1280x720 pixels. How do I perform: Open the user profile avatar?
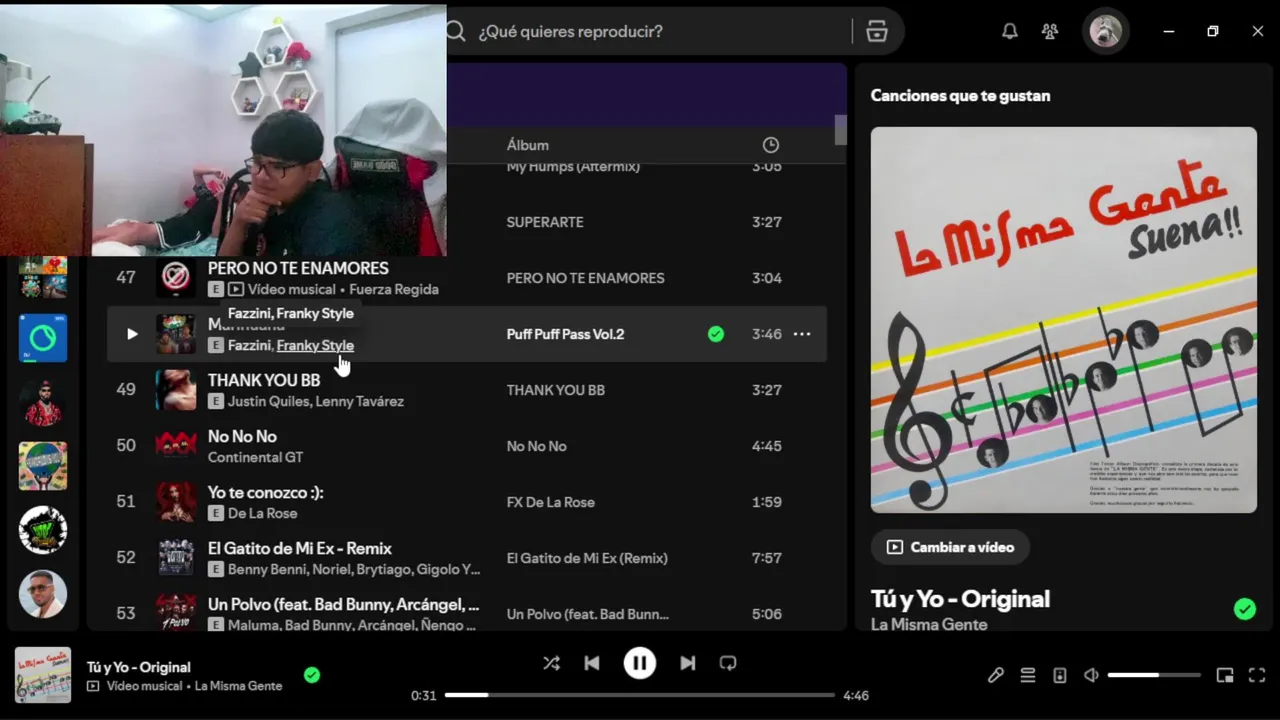[x=1106, y=31]
